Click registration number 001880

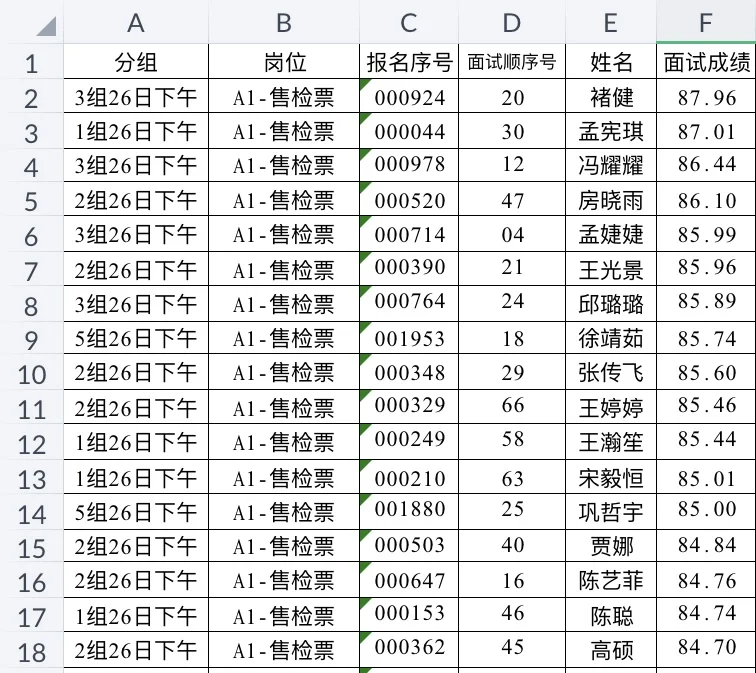409,511
